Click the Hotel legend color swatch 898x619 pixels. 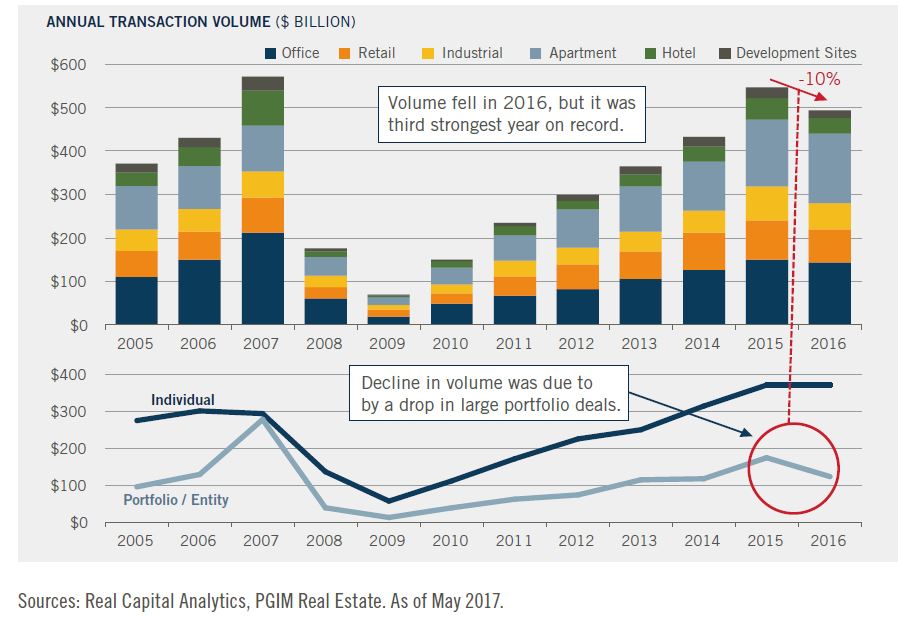click(650, 54)
